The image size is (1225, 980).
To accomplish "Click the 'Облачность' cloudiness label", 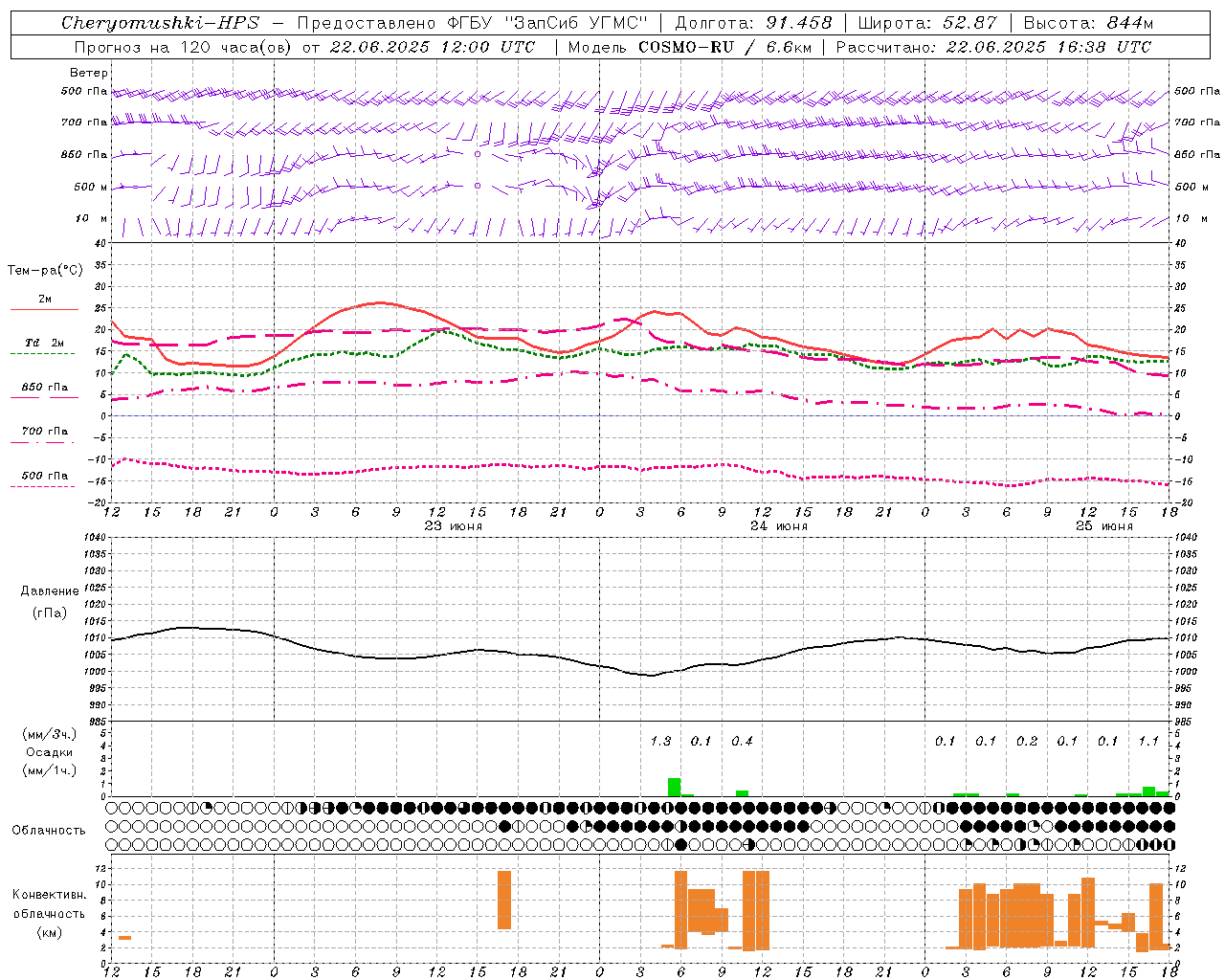I will pyautogui.click(x=49, y=831).
